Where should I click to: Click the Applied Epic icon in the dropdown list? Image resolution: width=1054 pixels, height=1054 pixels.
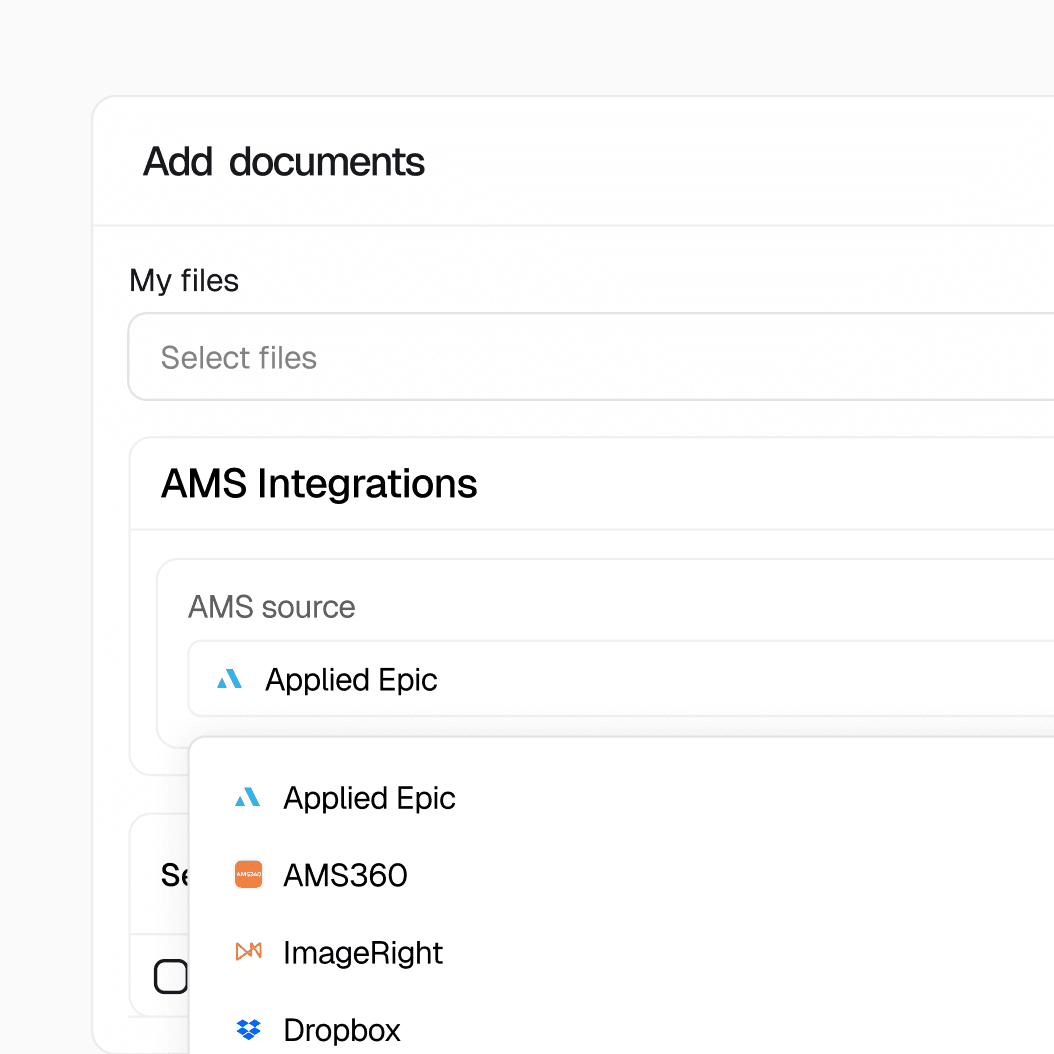point(247,798)
